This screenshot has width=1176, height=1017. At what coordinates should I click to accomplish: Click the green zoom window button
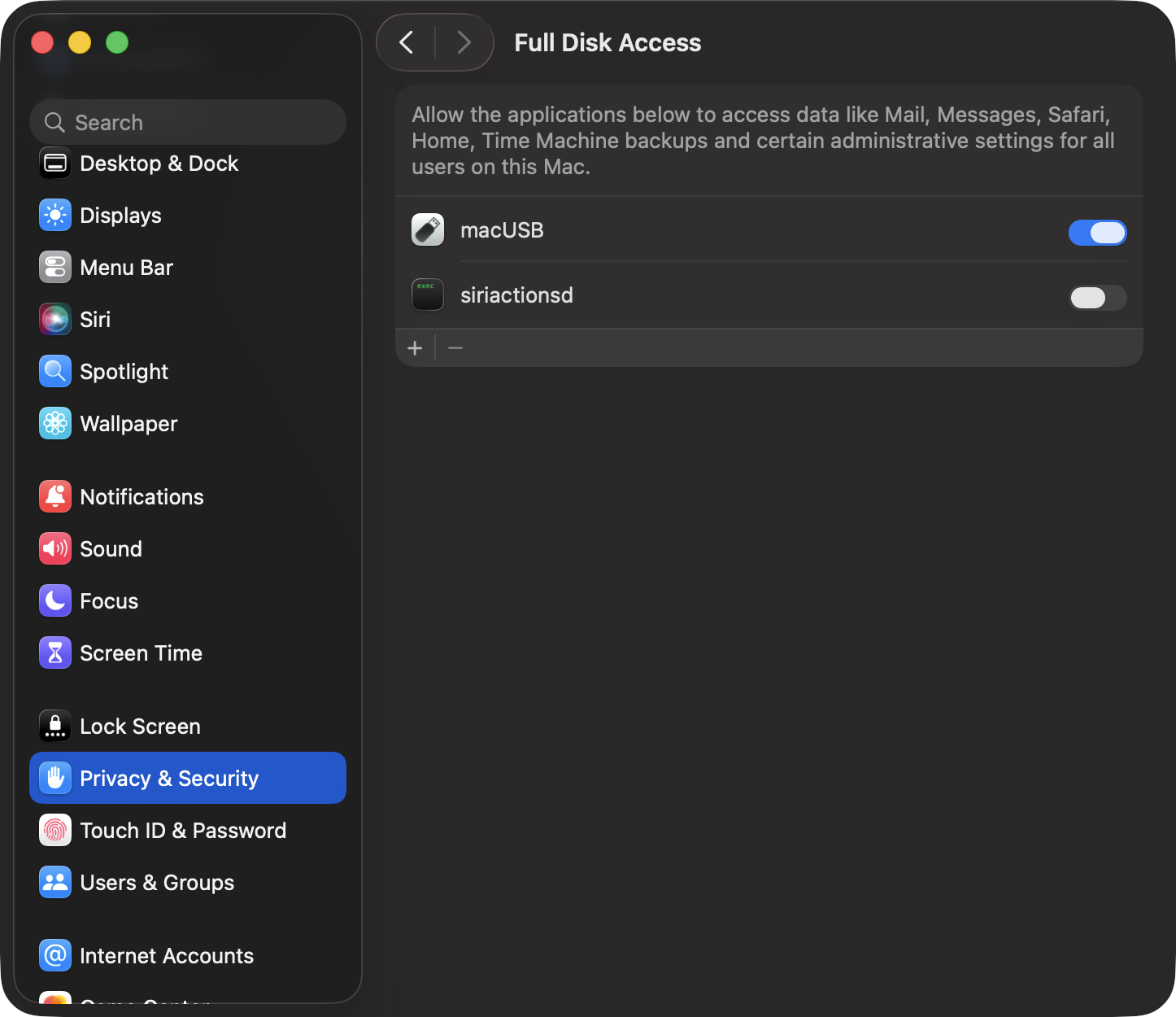[117, 42]
